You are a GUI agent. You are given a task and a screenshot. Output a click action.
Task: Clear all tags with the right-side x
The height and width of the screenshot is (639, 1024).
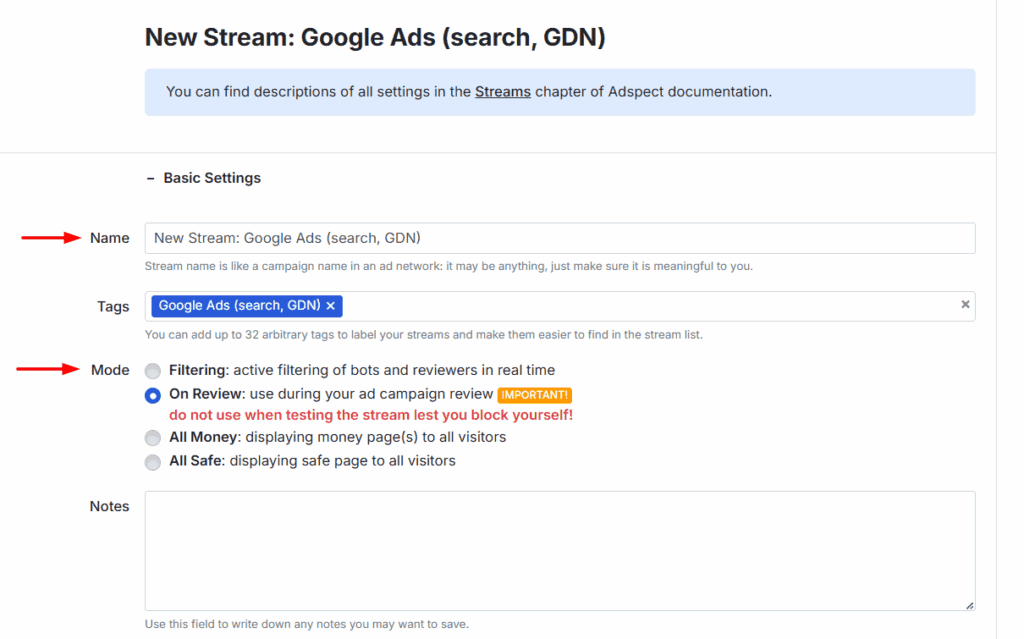click(x=965, y=305)
